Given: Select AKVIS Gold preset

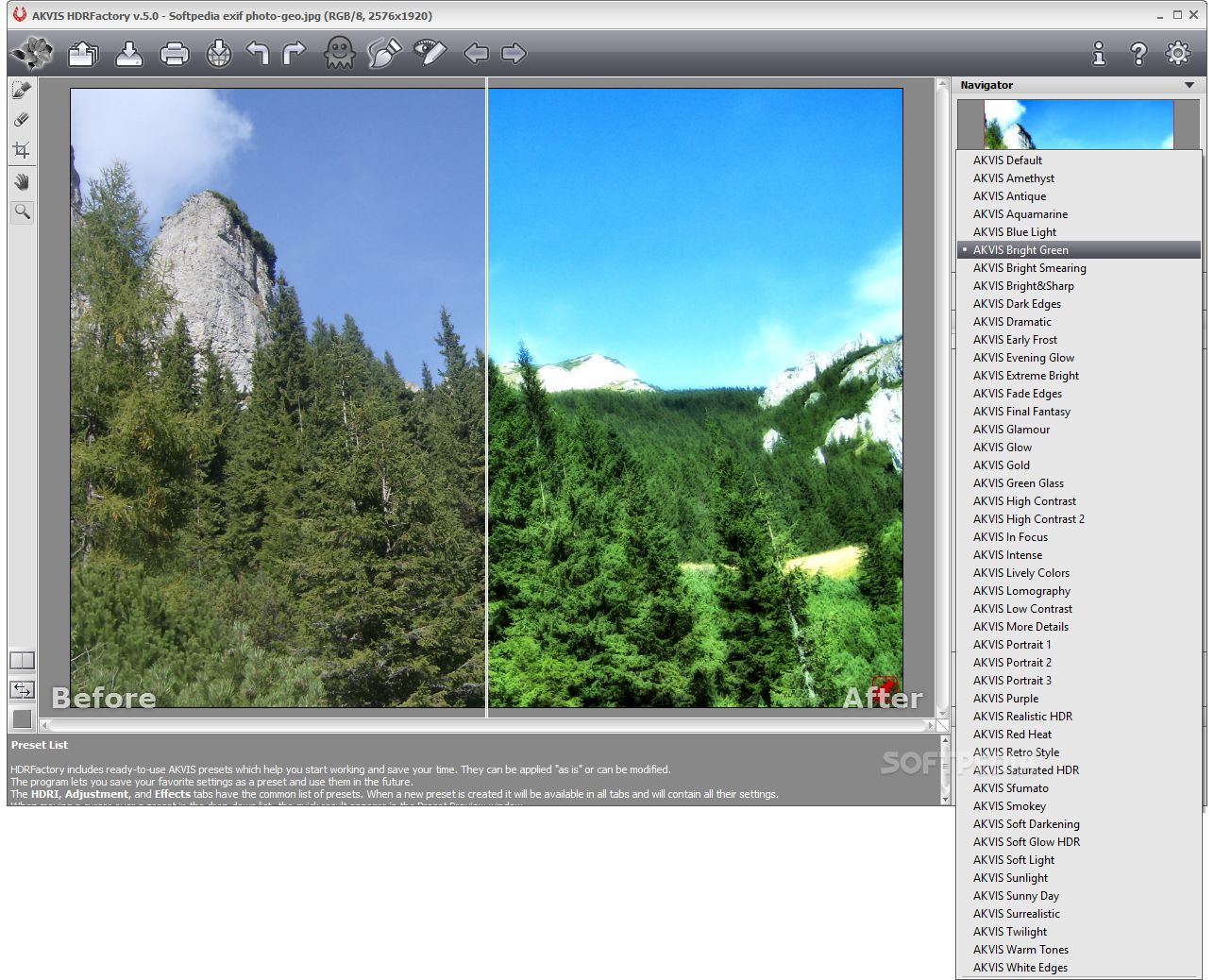Looking at the screenshot, I should (x=1079, y=465).
